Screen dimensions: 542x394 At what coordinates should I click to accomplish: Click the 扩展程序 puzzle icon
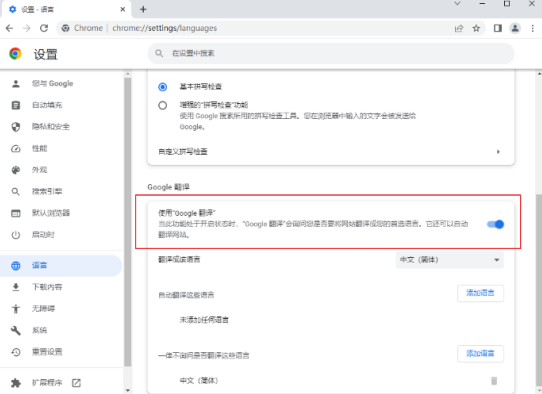(16, 383)
